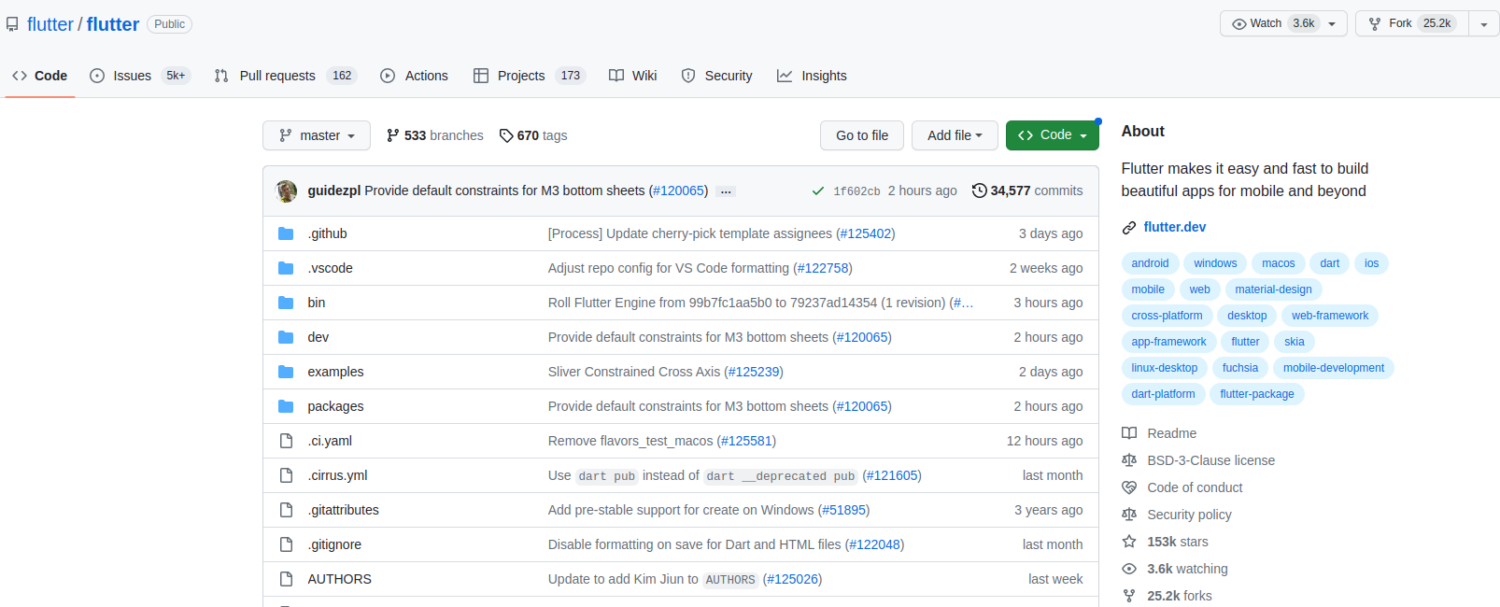Open the Add file dropdown
The height and width of the screenshot is (607, 1500).
coord(955,135)
